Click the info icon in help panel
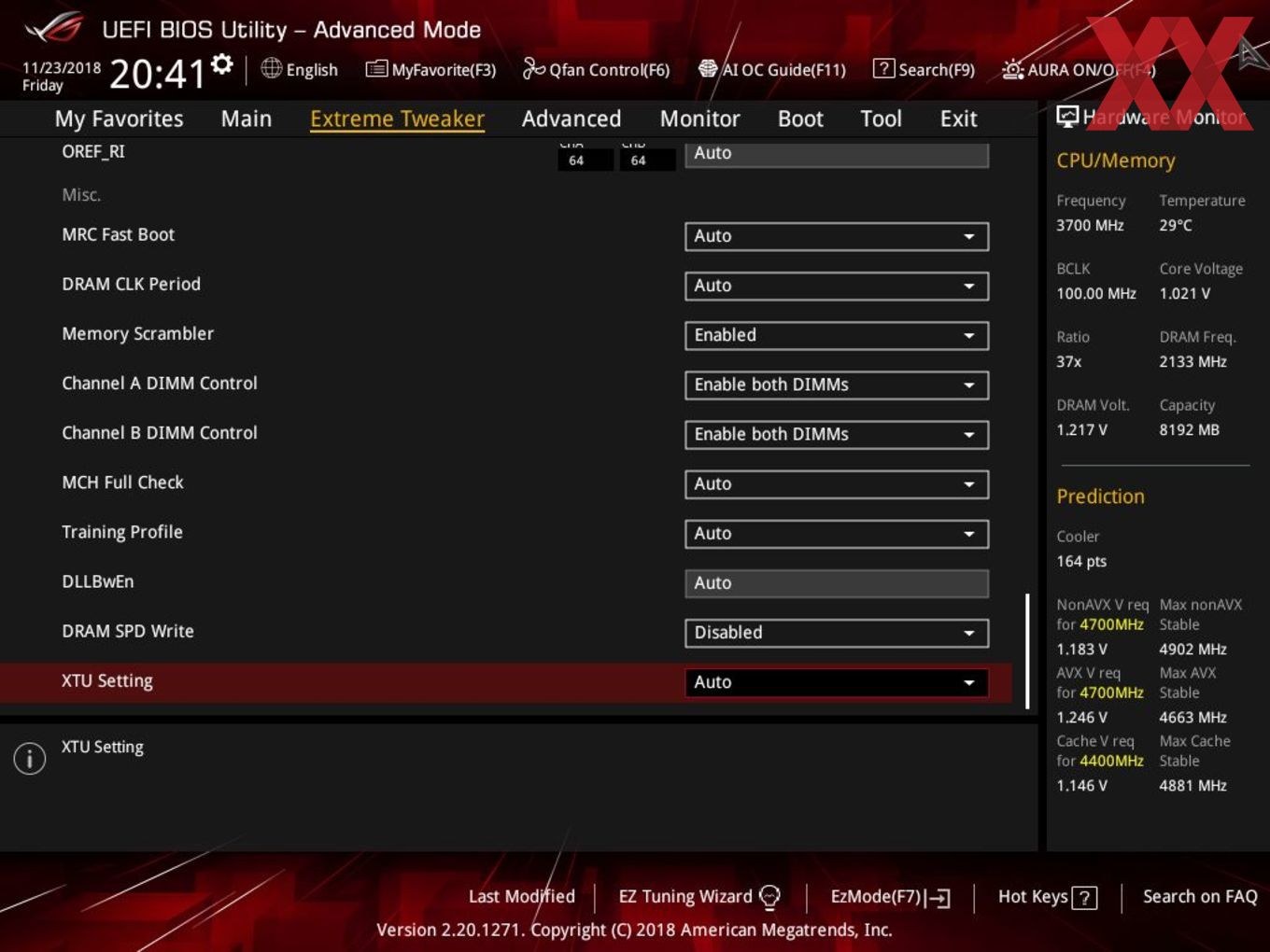 pos(30,758)
